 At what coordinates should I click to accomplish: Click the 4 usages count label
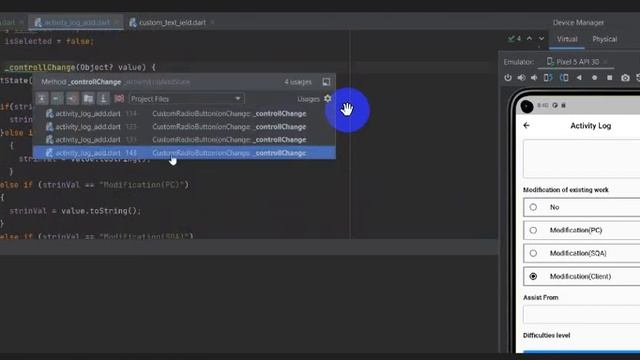coord(298,82)
